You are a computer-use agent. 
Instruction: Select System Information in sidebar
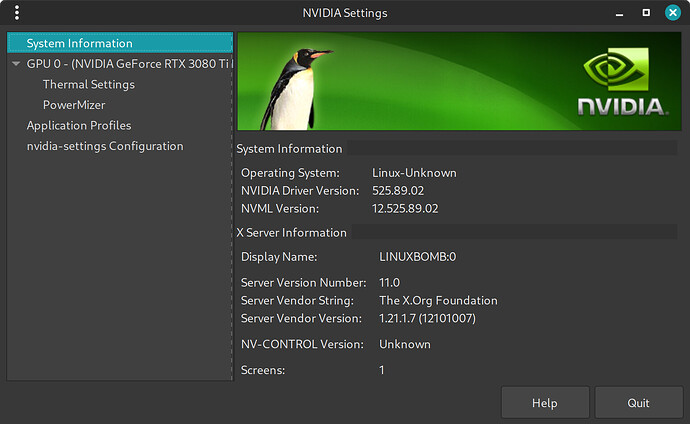click(x=120, y=43)
